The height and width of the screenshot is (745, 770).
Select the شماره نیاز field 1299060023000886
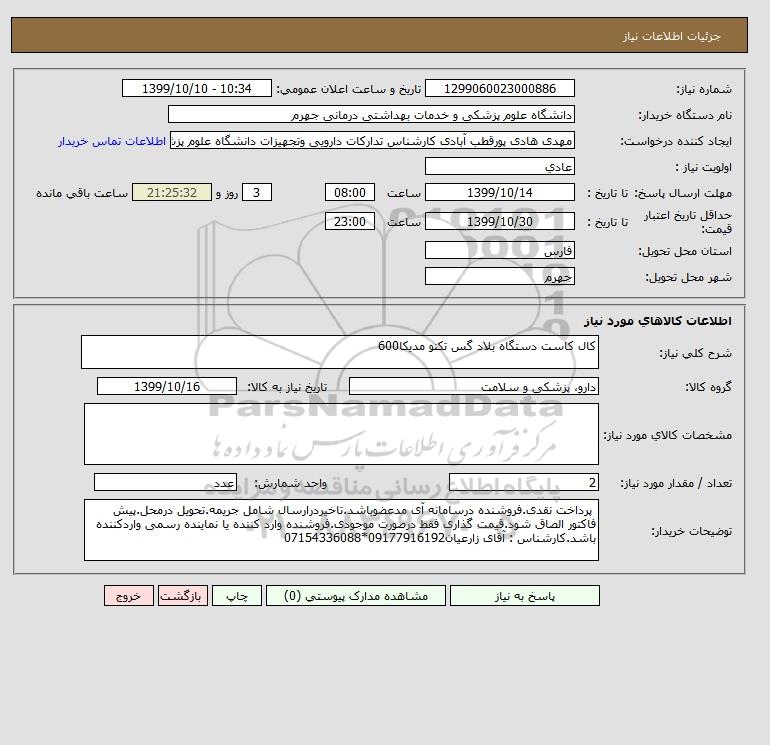coord(499,88)
